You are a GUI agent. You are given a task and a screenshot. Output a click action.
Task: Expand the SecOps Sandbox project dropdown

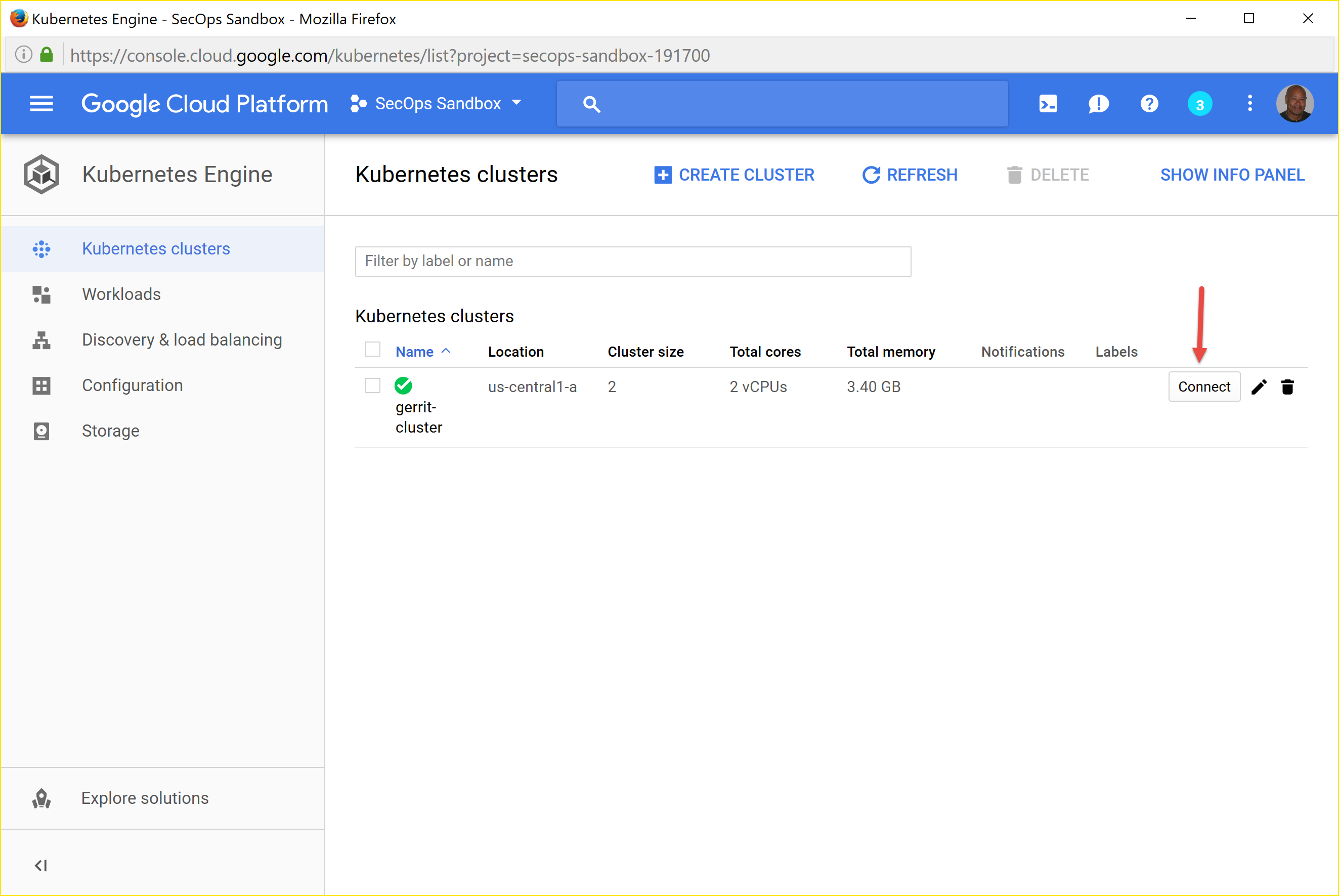(x=437, y=103)
